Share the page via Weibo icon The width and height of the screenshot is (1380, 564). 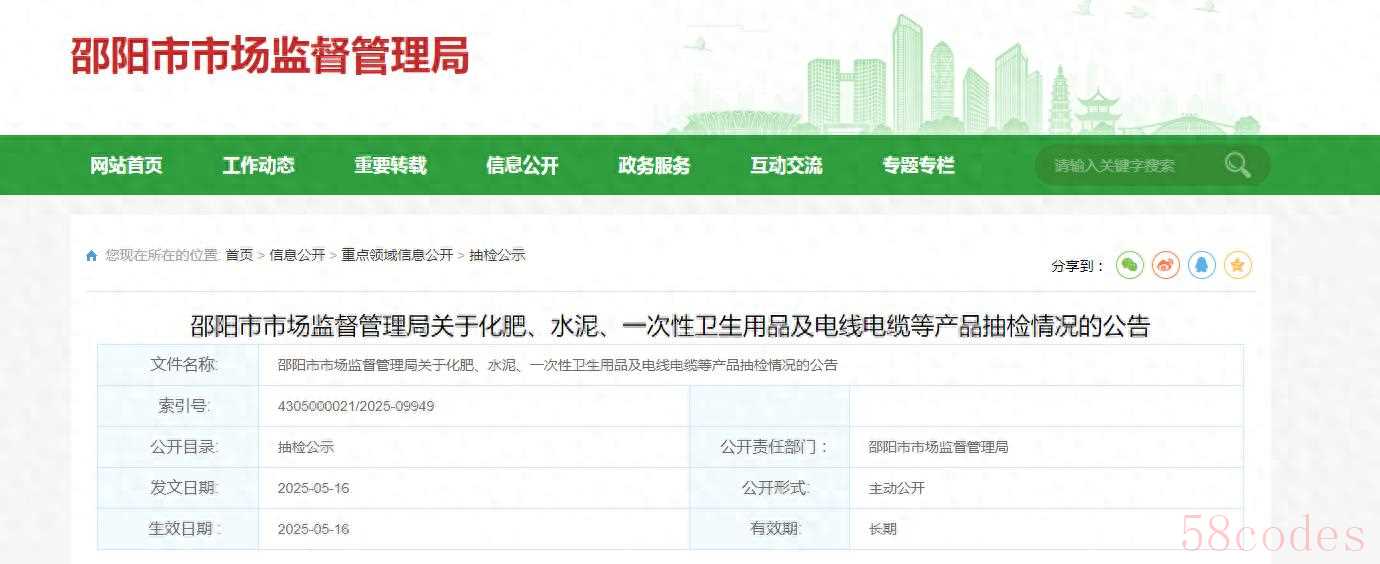(1165, 265)
